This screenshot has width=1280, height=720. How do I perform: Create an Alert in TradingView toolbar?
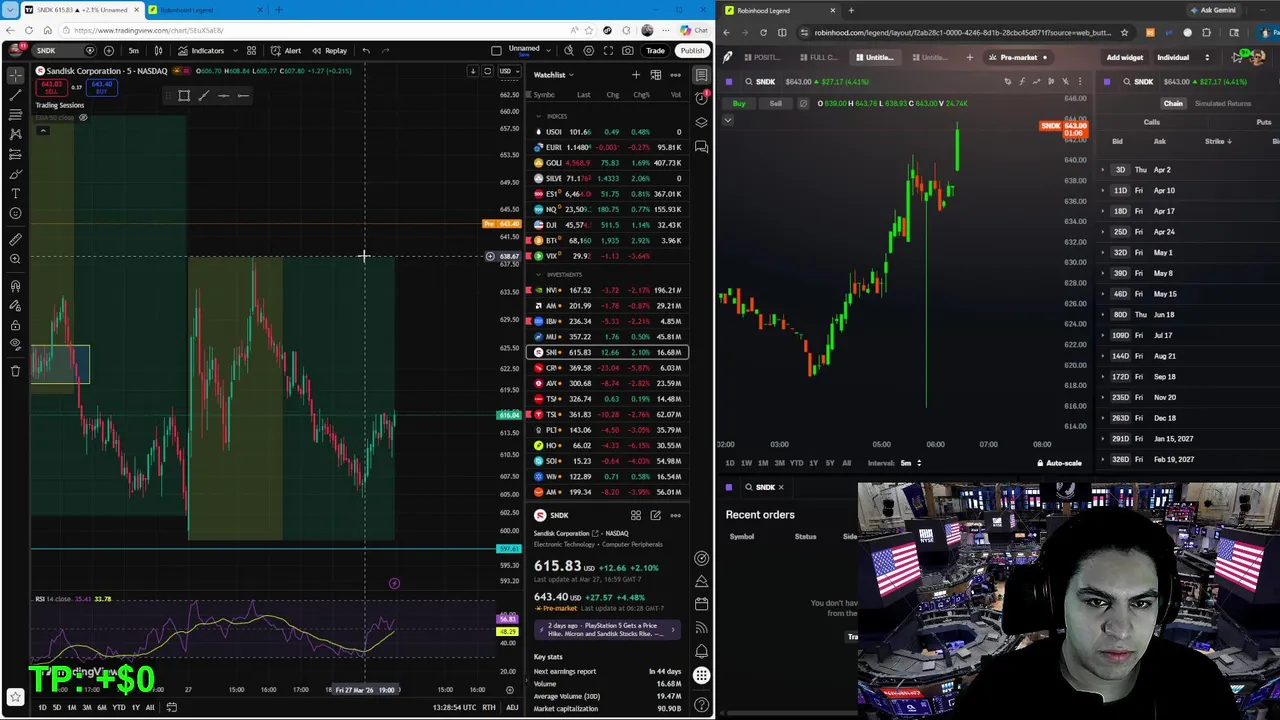(x=286, y=51)
